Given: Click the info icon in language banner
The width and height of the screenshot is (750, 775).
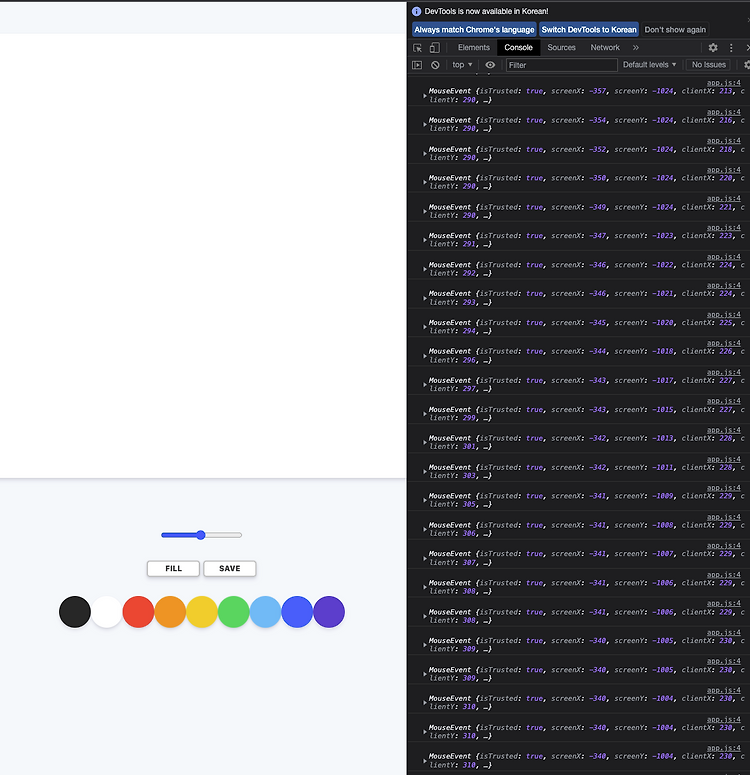Looking at the screenshot, I should [x=417, y=11].
